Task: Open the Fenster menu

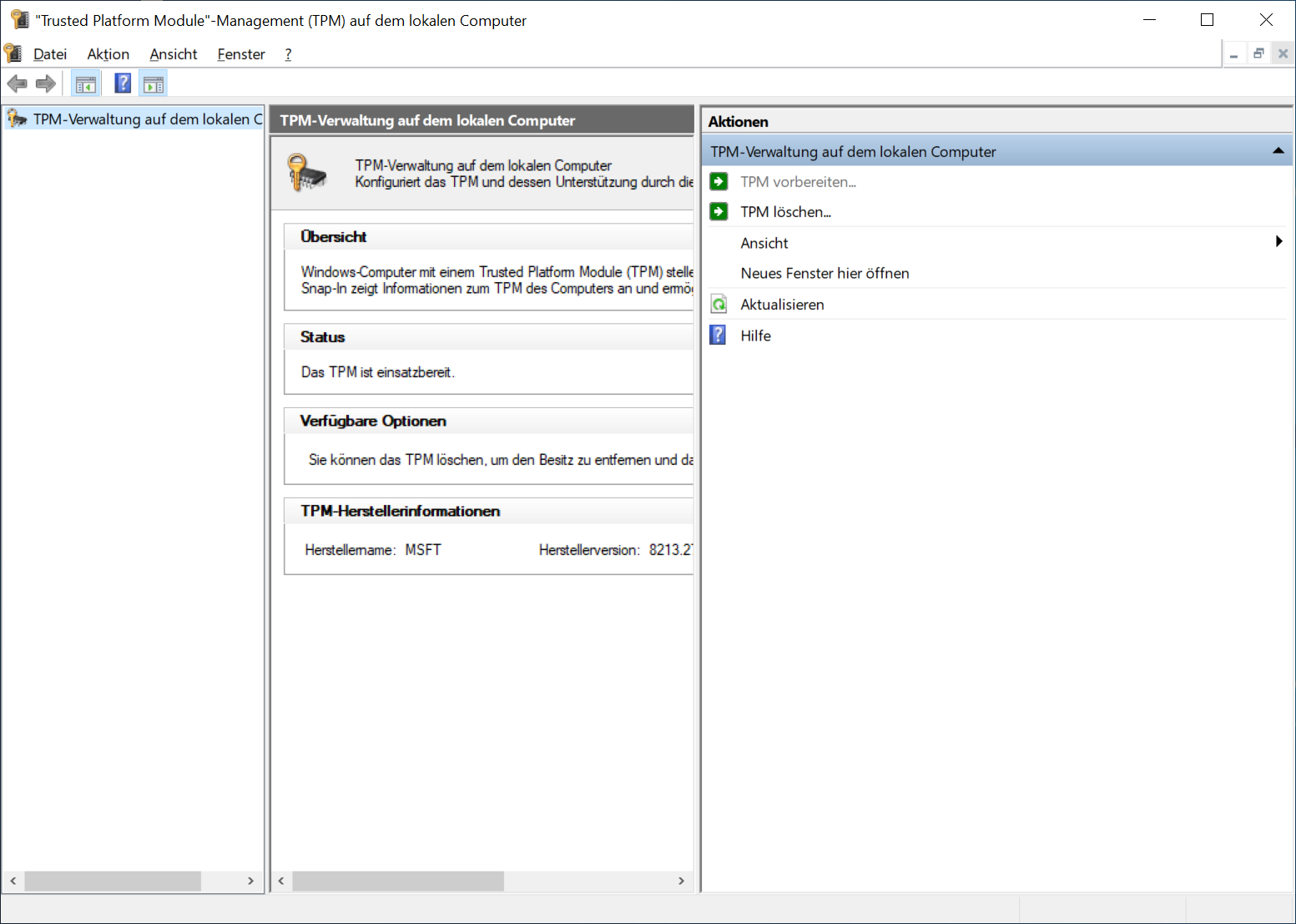Action: pyautogui.click(x=241, y=54)
